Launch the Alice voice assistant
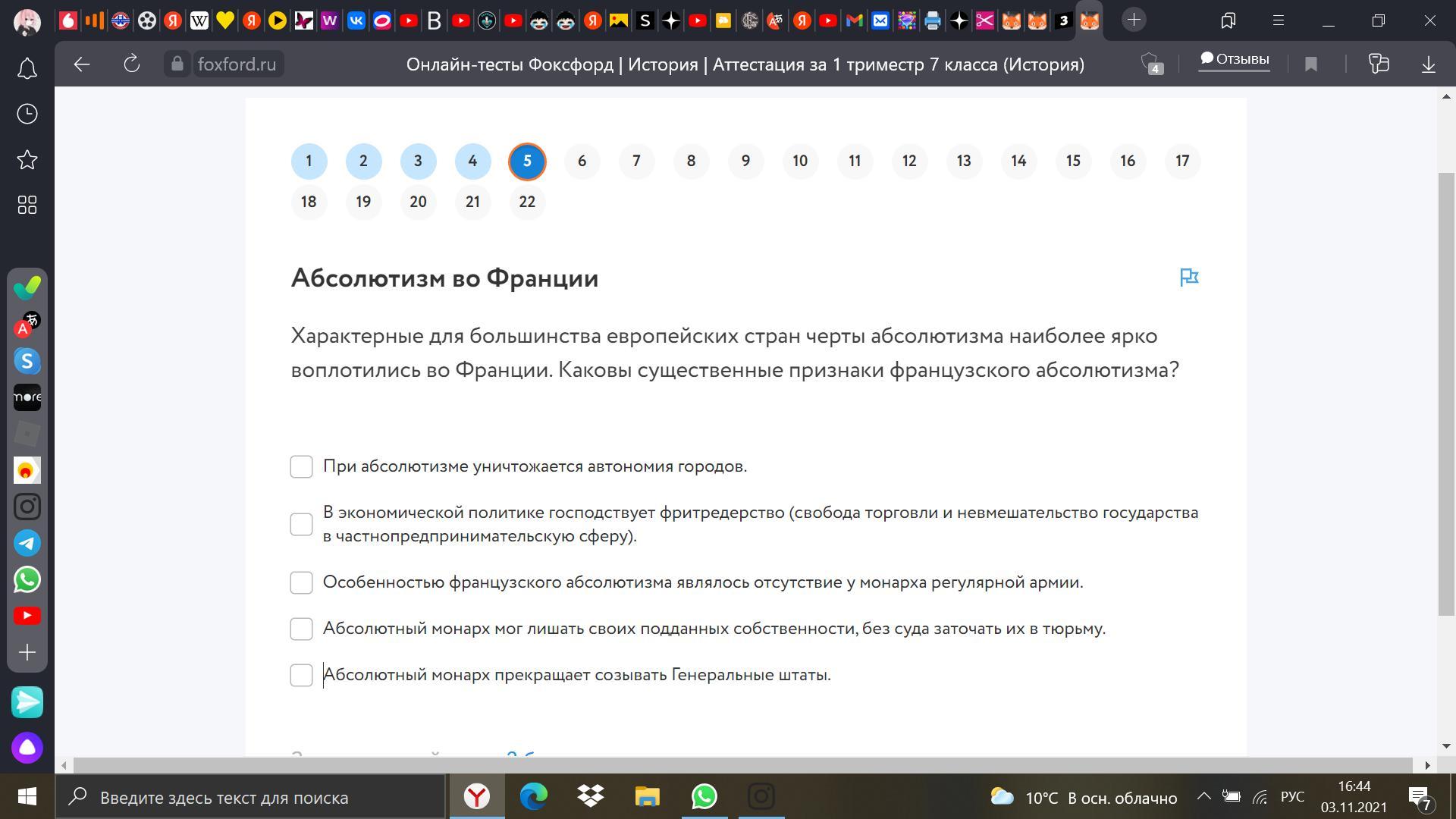 click(27, 748)
